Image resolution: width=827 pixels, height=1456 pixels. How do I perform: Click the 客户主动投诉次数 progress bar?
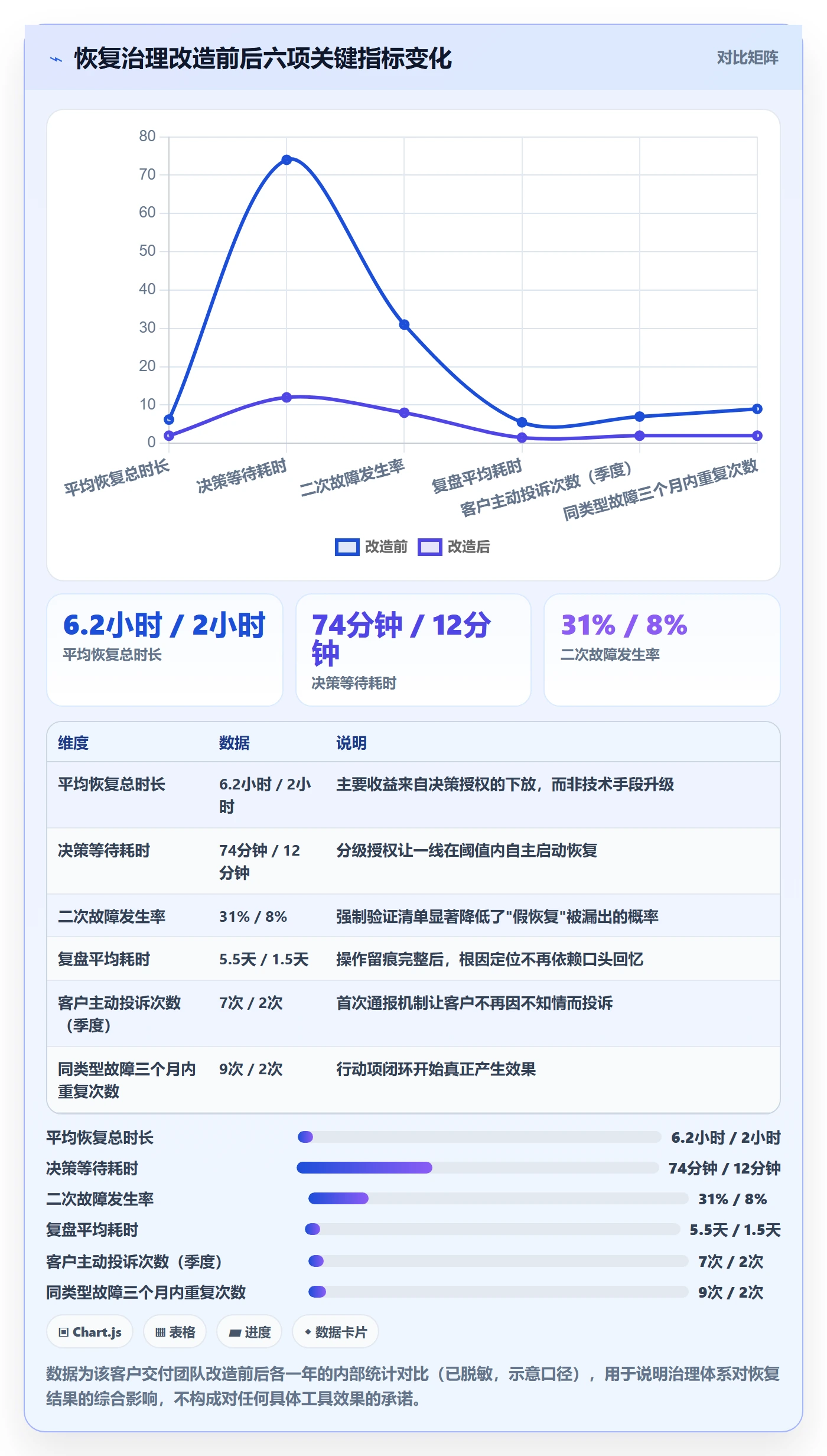tap(499, 1261)
